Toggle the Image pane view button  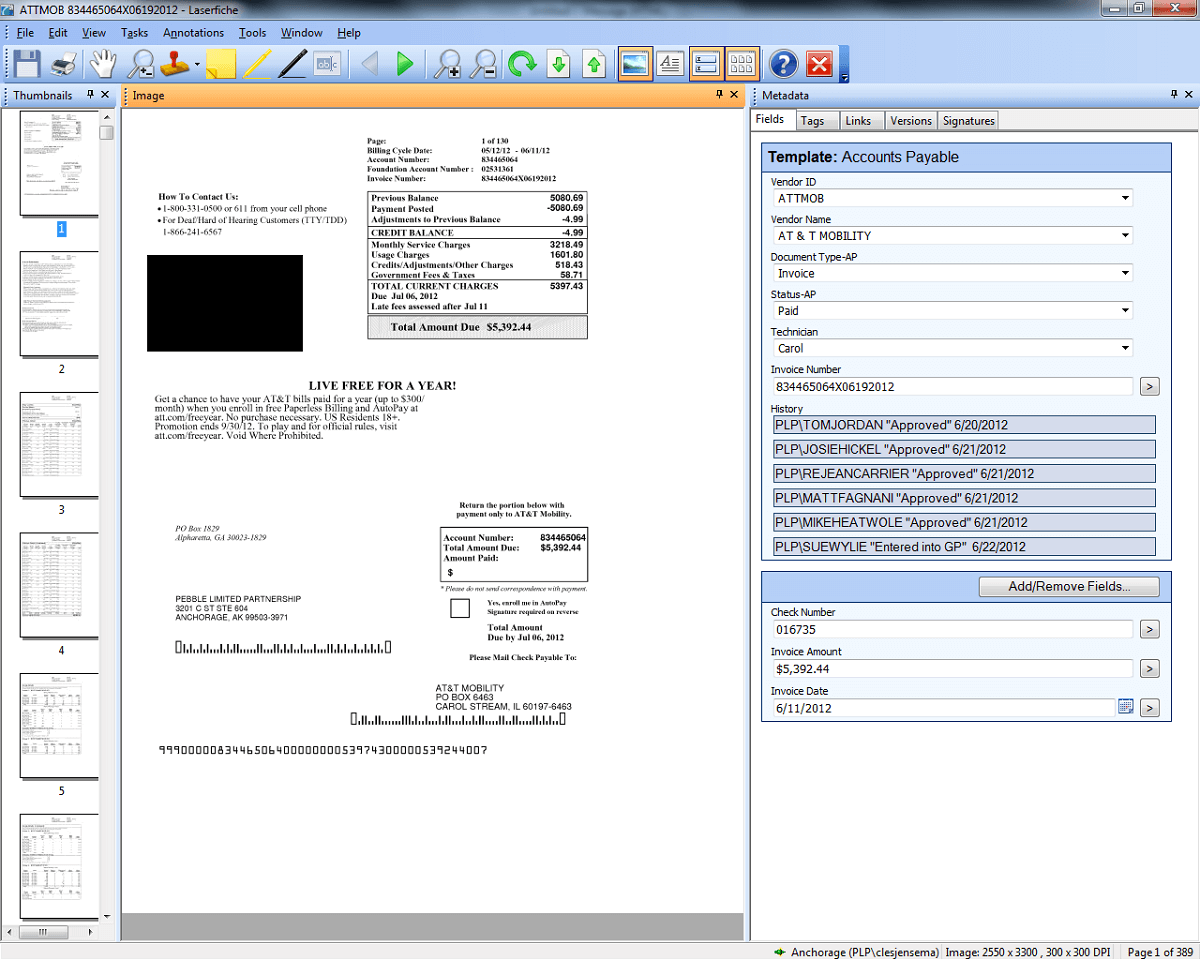pyautogui.click(x=635, y=63)
